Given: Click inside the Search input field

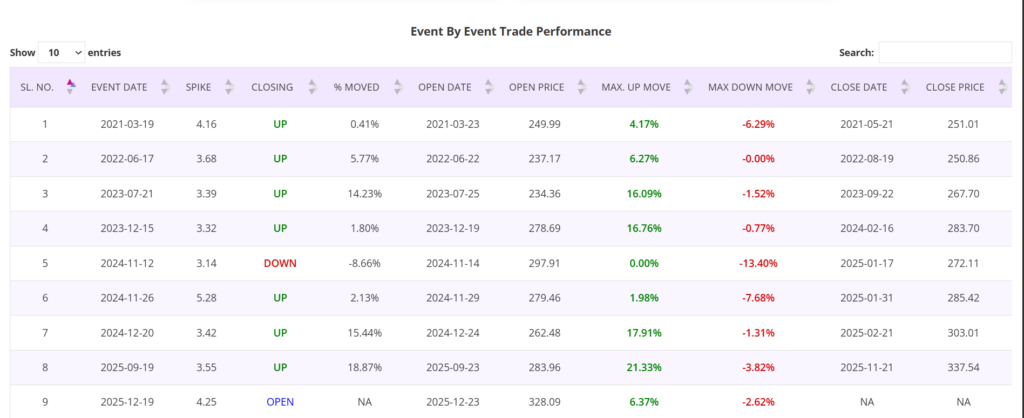Looking at the screenshot, I should [x=944, y=52].
